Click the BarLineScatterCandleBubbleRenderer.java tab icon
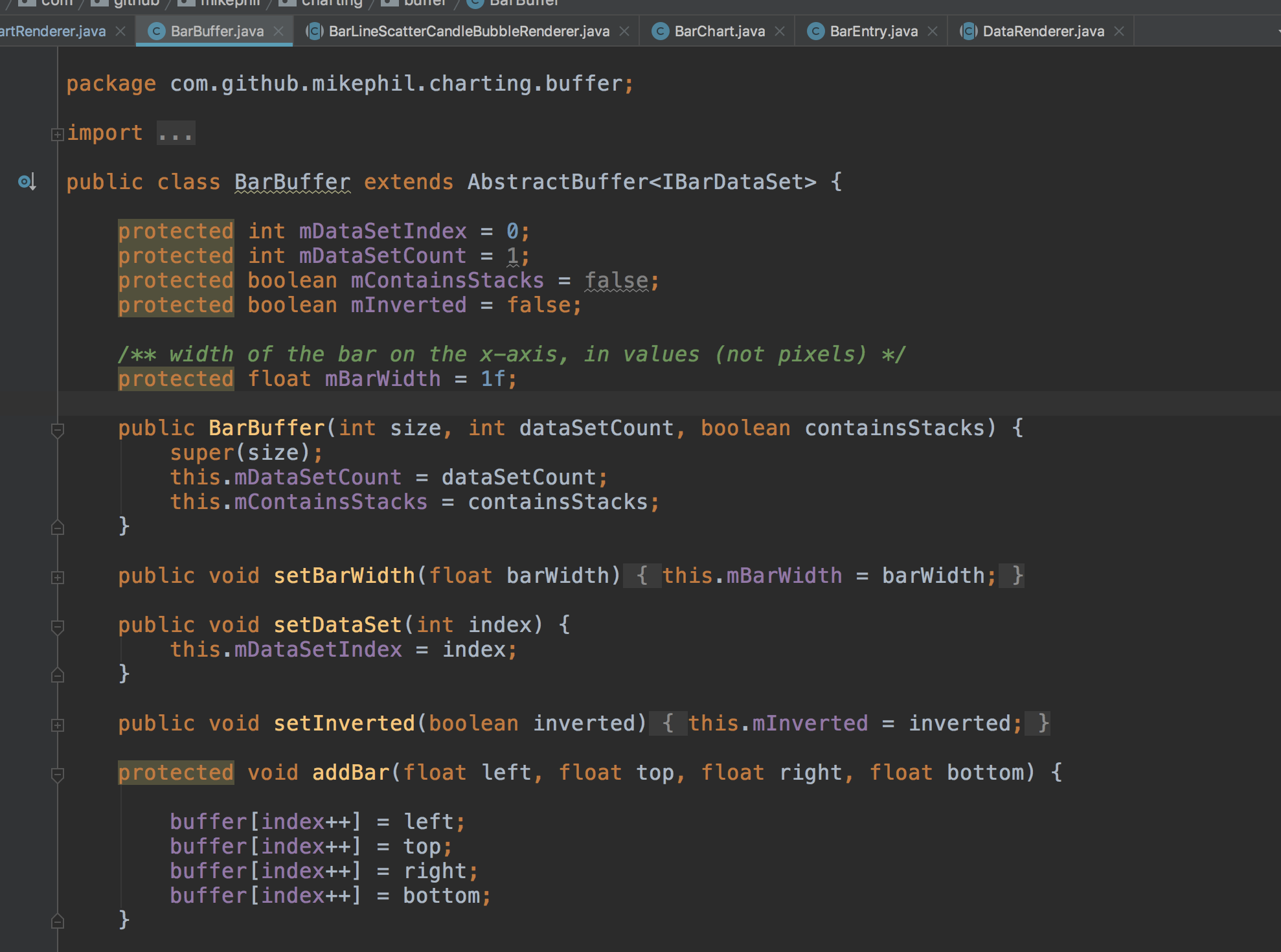Screen dimensions: 1281x952 click(x=314, y=31)
